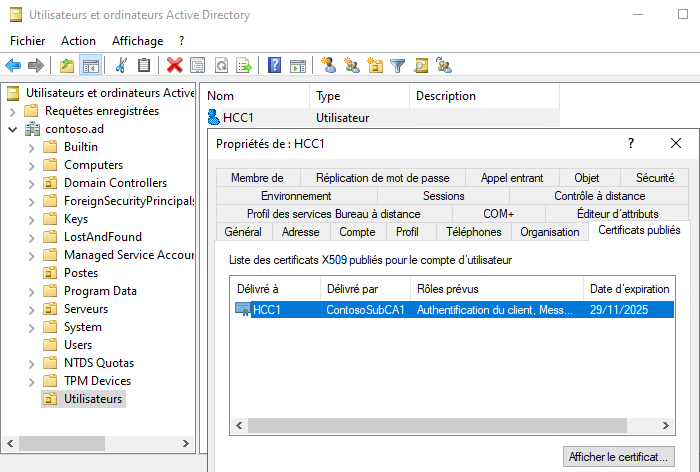Click the red Delete X icon
Viewport: 700px width, 472px height.
coord(174,66)
